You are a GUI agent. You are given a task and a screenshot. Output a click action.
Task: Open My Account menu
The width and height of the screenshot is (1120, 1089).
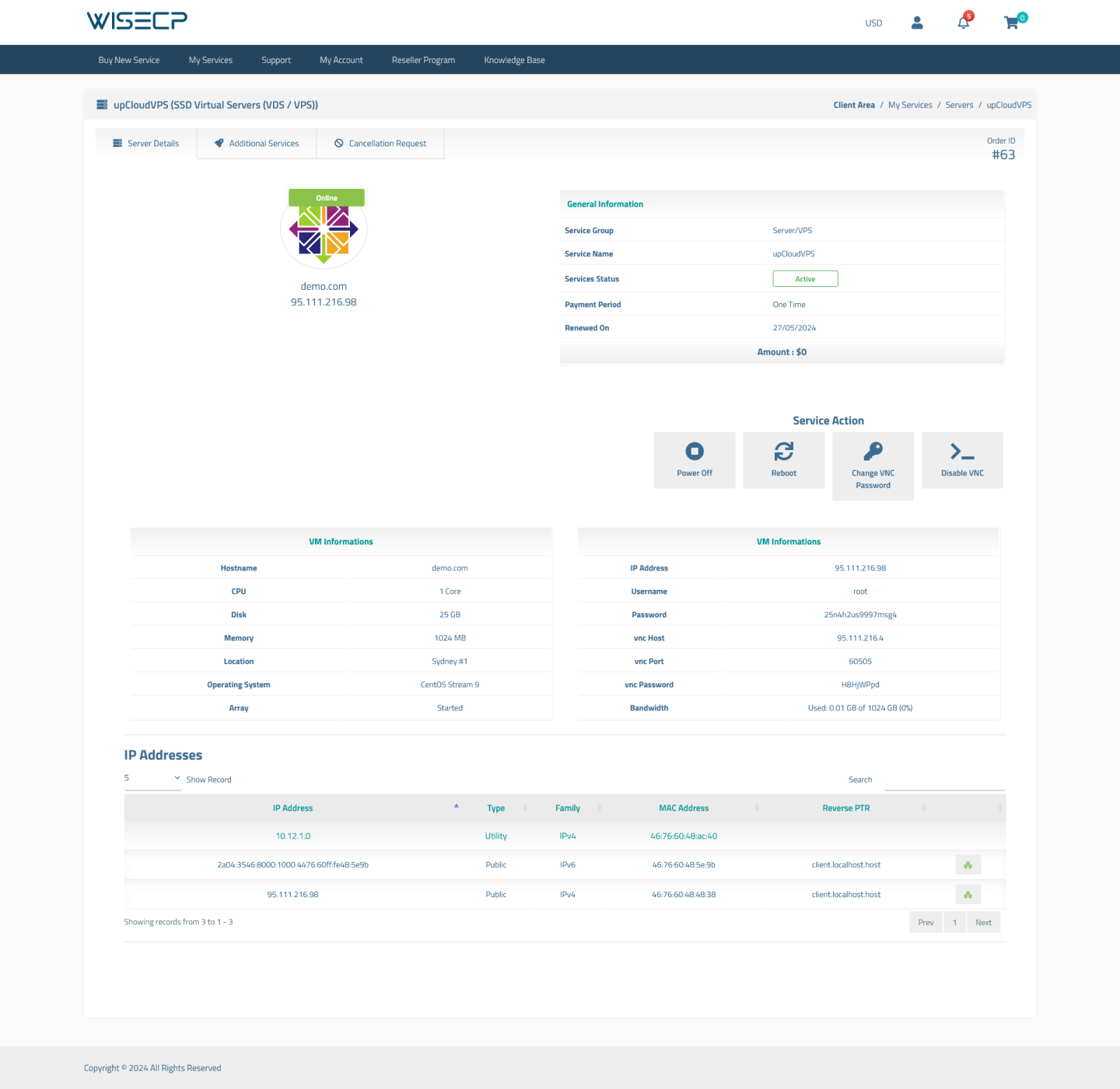pyautogui.click(x=341, y=60)
